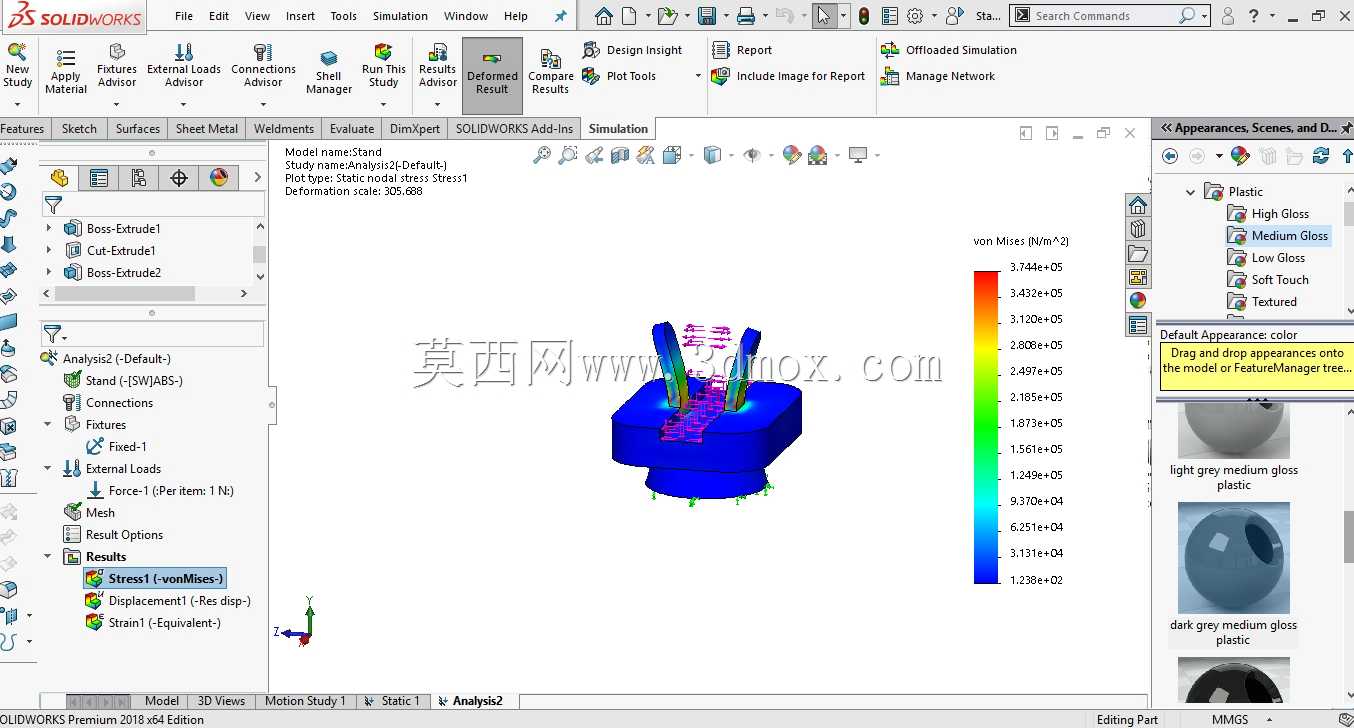Open the Edit Appearance view icon

792,155
